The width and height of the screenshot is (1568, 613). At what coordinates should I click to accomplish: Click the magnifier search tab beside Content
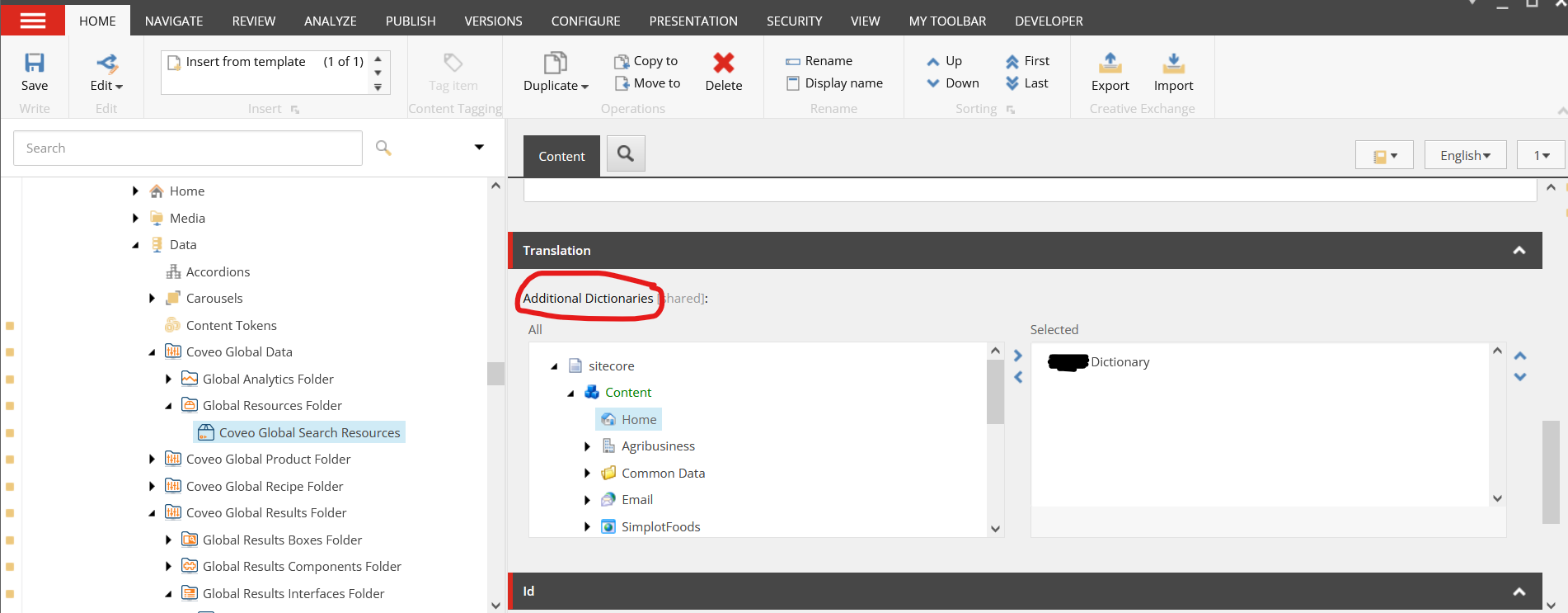pyautogui.click(x=626, y=154)
